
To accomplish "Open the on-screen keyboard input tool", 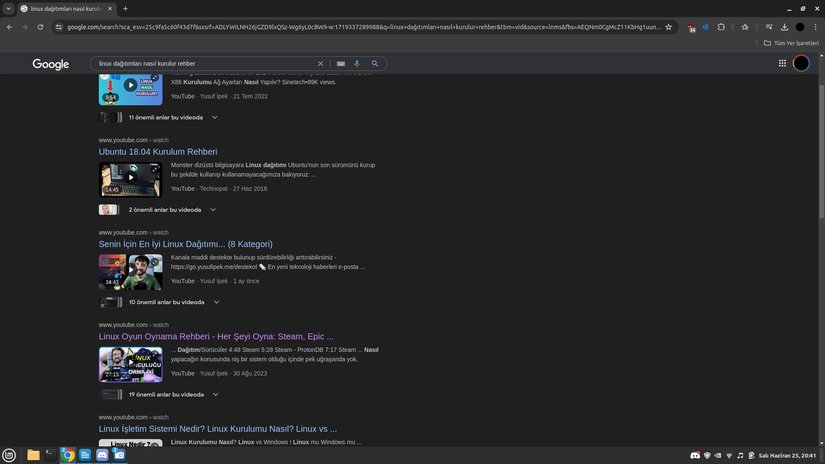I will [x=341, y=64].
